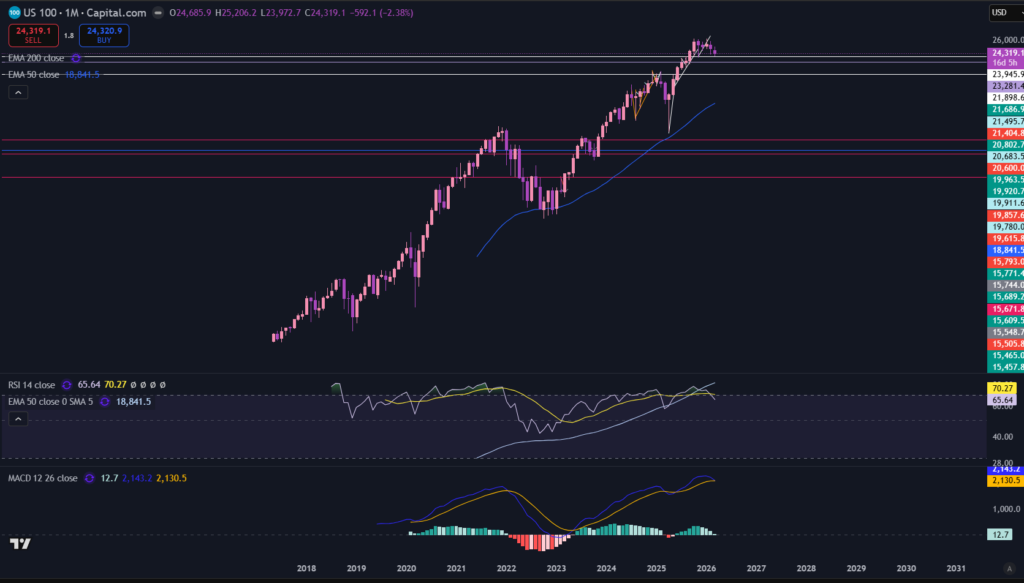The height and width of the screenshot is (583, 1024).
Task: Click the yellow RSI scale label 70.27
Action: click(x=1002, y=388)
